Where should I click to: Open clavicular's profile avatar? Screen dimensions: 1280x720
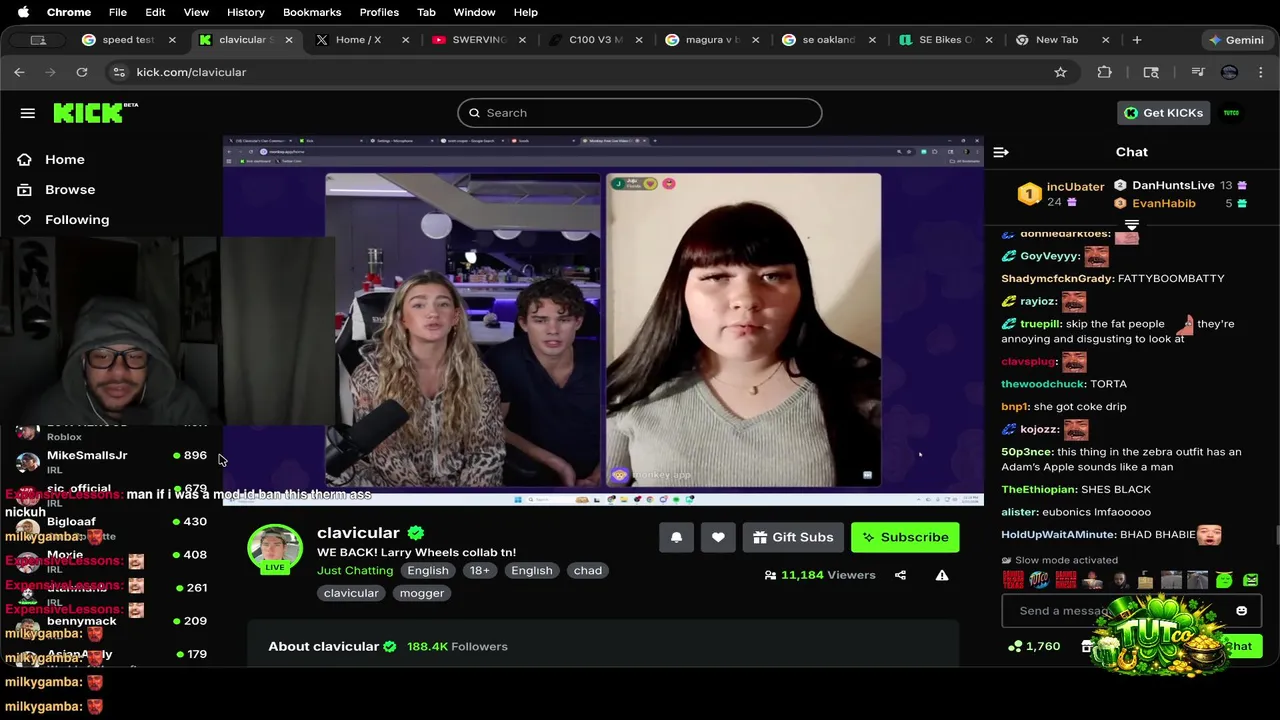pos(275,548)
